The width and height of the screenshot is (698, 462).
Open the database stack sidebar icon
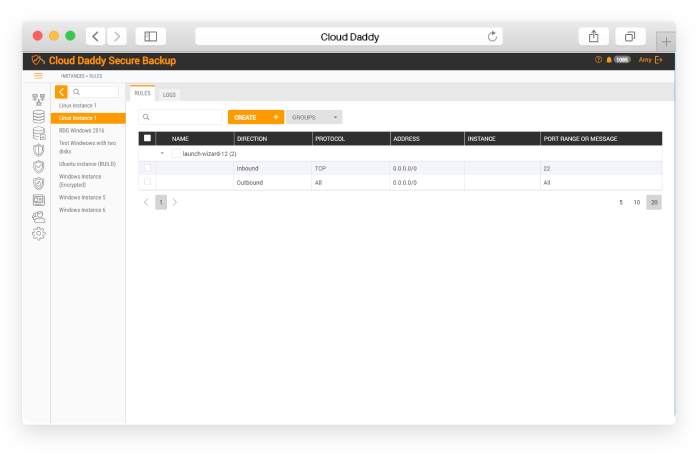pyautogui.click(x=39, y=116)
